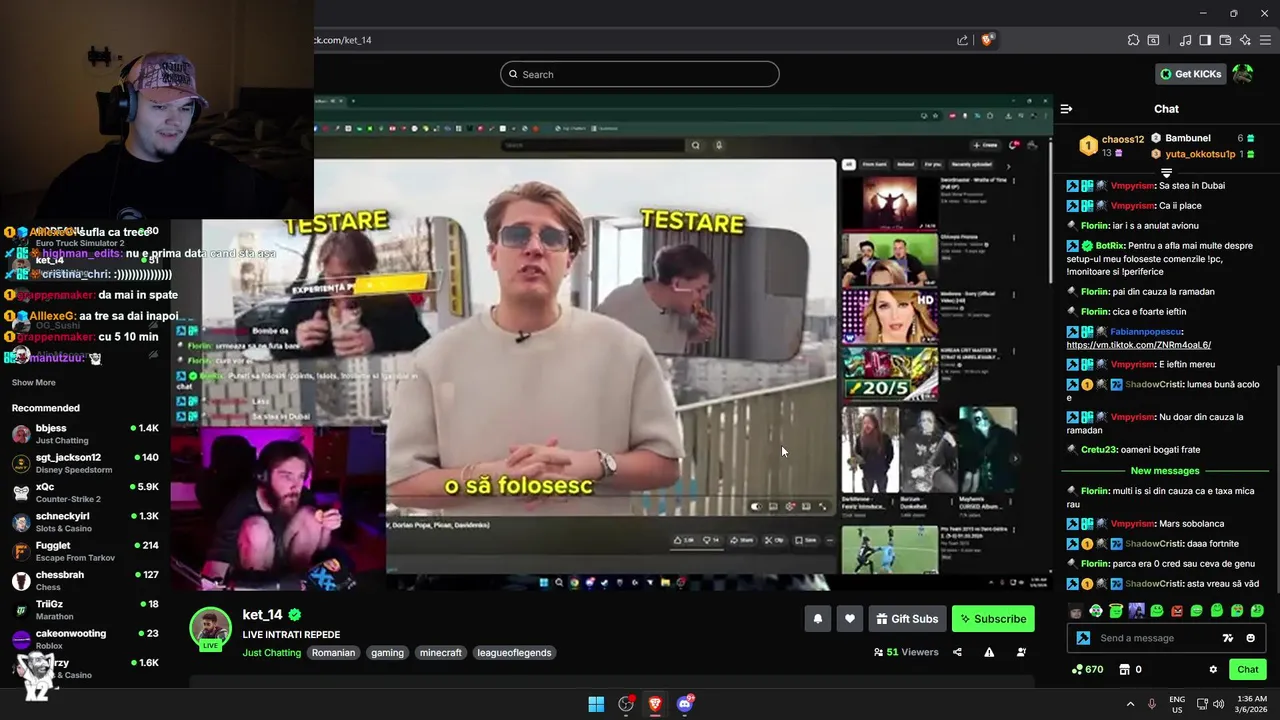The width and height of the screenshot is (1280, 720).
Task: Open the Leo AI sparkle icon
Action: point(1245,40)
